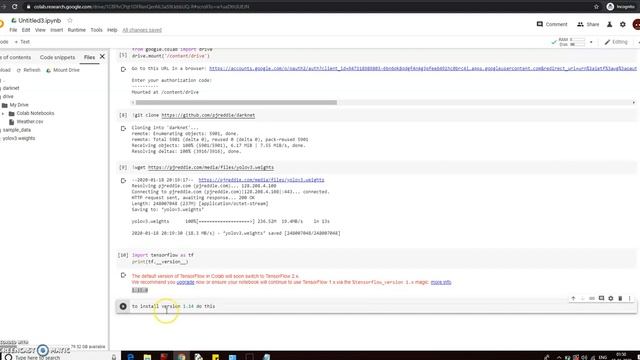The height and width of the screenshot is (360, 640).
Task: Open the Edit menu
Action: 26,30
